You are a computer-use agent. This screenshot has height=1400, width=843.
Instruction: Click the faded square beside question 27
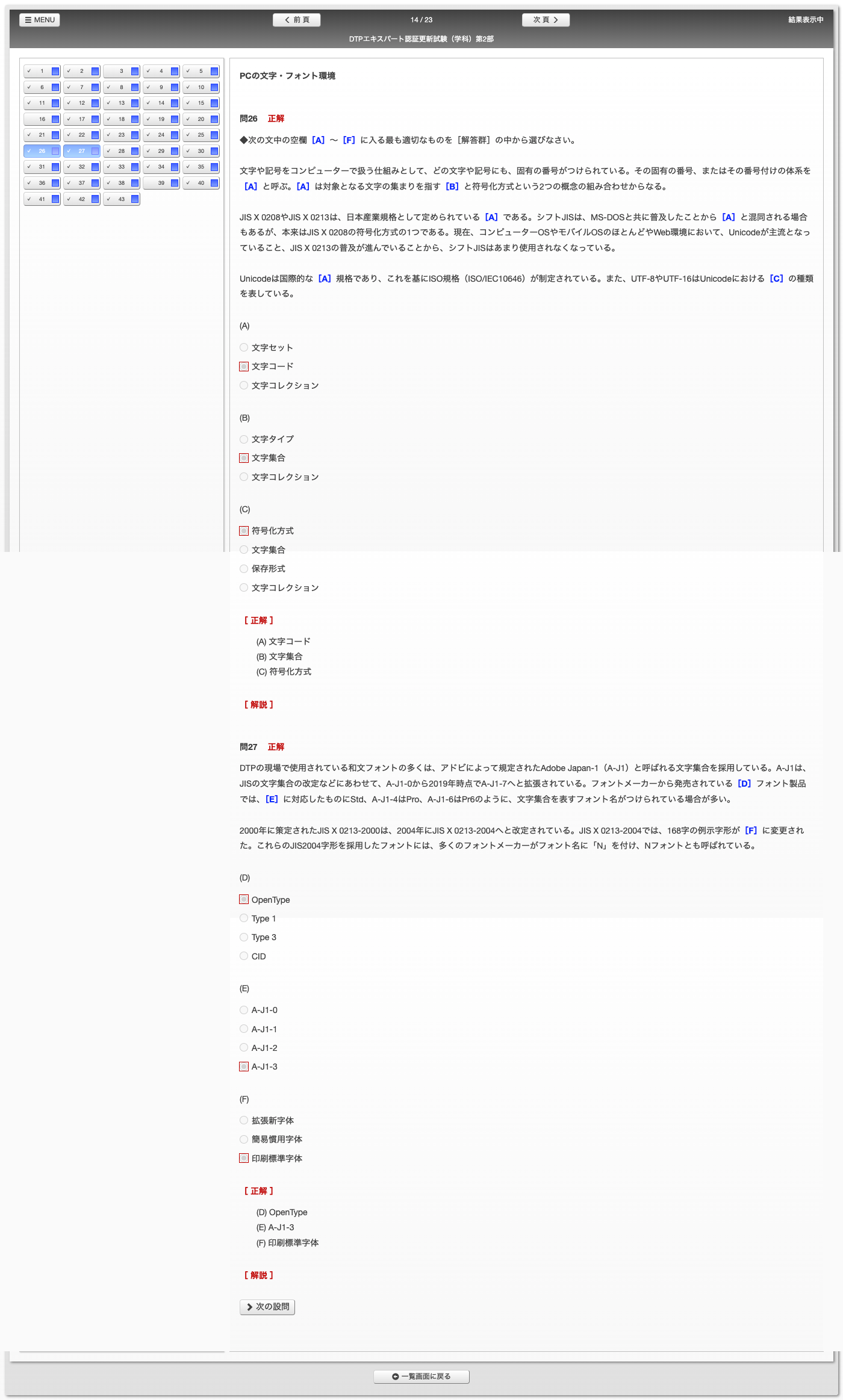[95, 151]
